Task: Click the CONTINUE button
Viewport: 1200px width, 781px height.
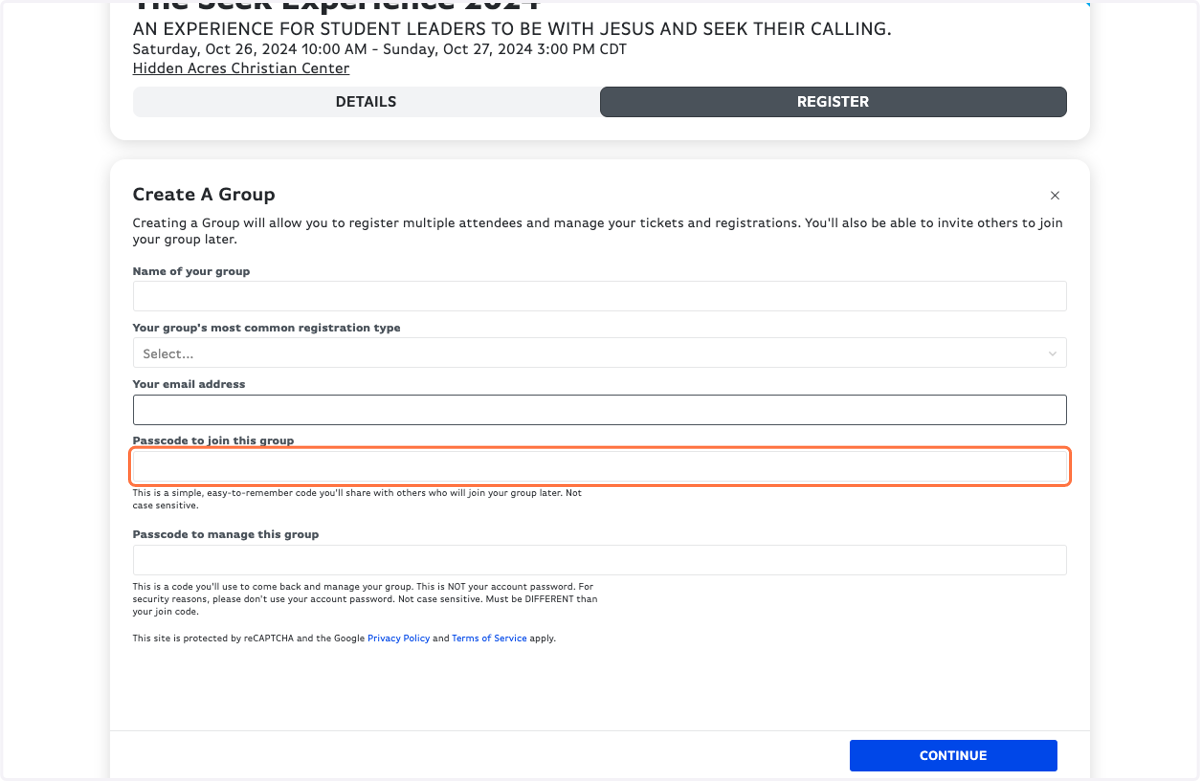Action: coord(953,756)
